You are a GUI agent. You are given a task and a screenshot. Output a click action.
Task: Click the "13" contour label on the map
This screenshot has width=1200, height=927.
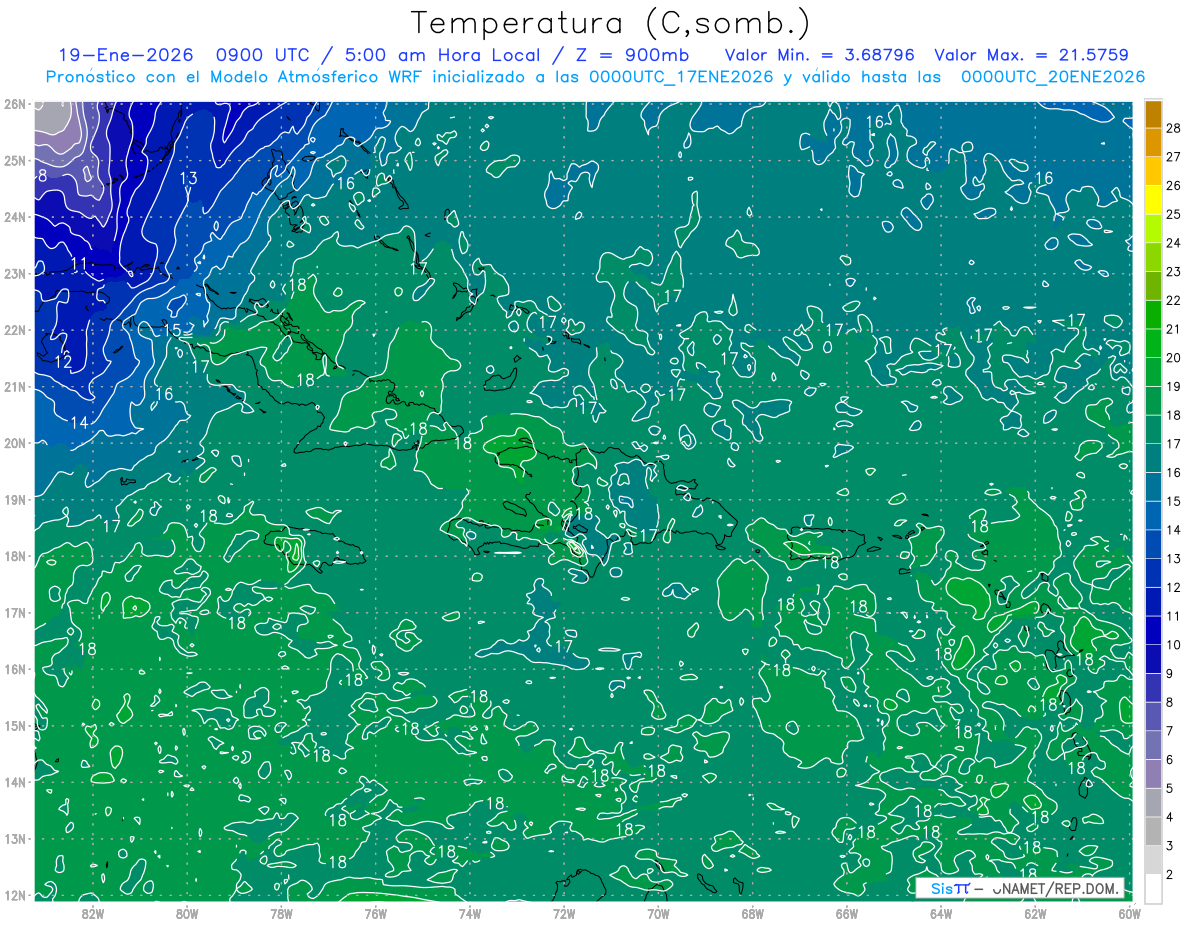coord(188,179)
